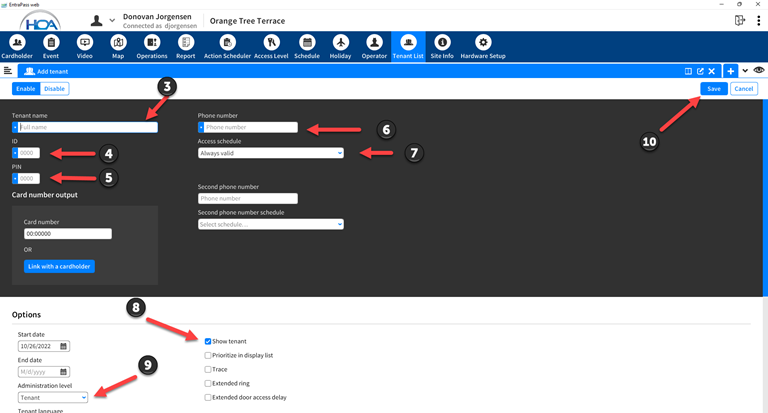Open the Start date calendar picker
Screen dimensions: 768x413
64,346
